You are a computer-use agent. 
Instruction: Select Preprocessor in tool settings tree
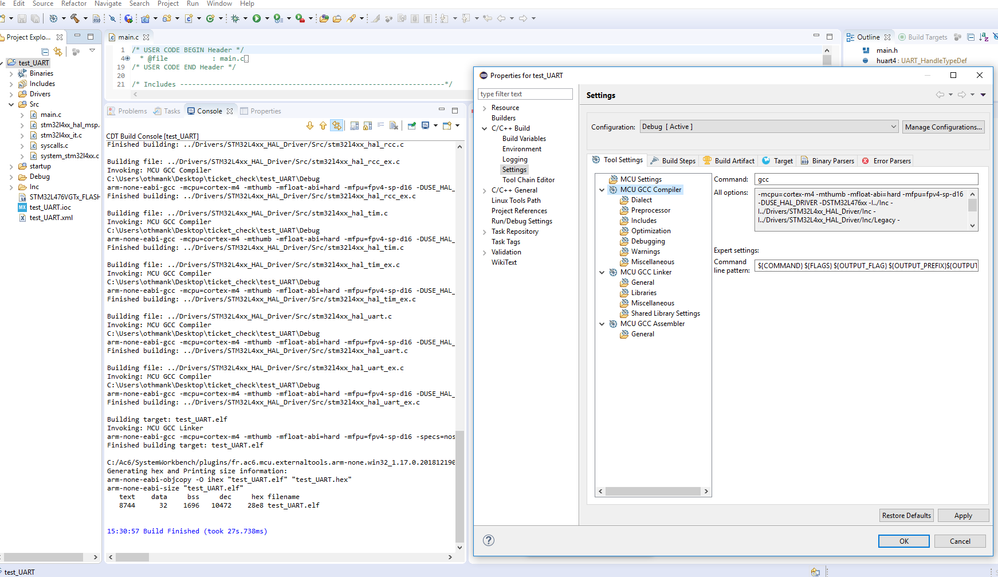(x=650, y=210)
